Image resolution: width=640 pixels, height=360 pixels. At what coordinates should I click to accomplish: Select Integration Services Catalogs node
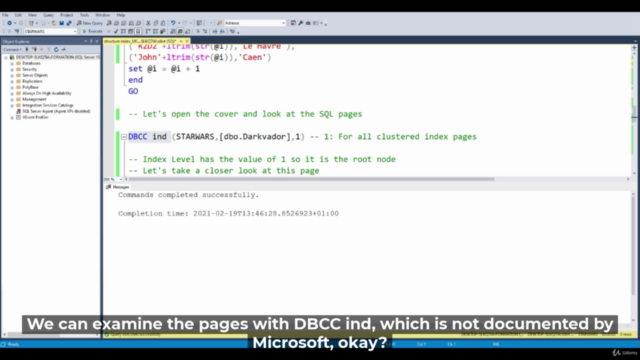pos(47,105)
